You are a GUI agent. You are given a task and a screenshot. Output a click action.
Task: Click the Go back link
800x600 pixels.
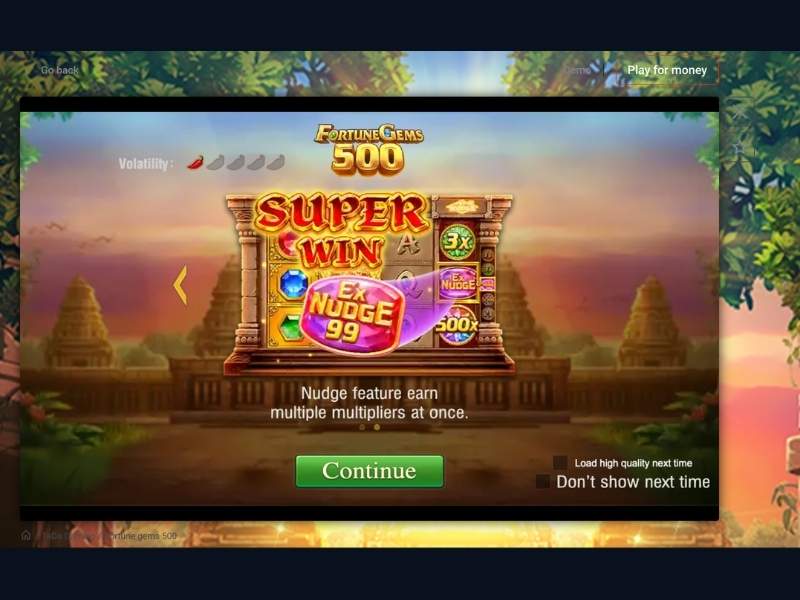click(x=60, y=70)
